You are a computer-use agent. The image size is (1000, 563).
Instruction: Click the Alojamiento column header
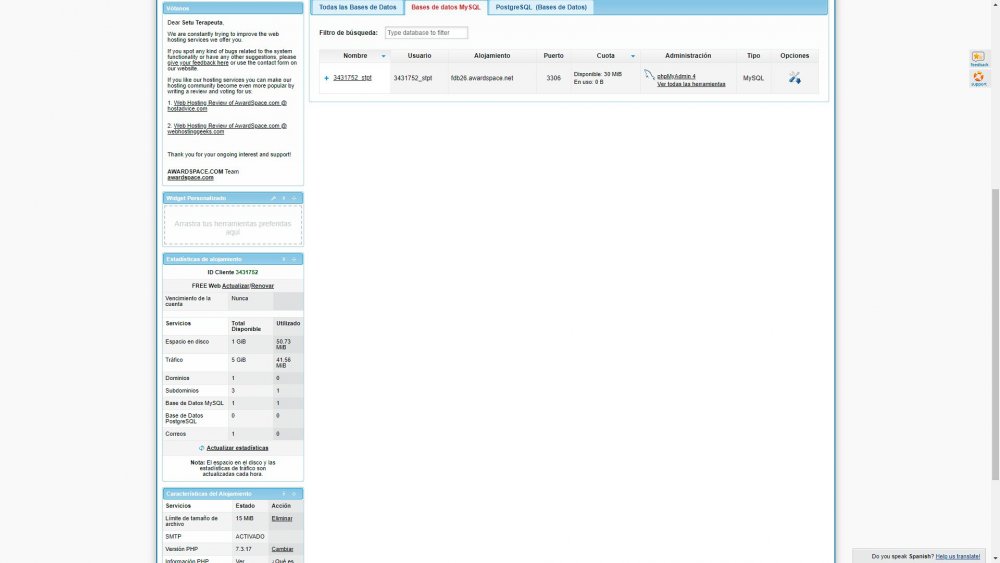point(492,56)
